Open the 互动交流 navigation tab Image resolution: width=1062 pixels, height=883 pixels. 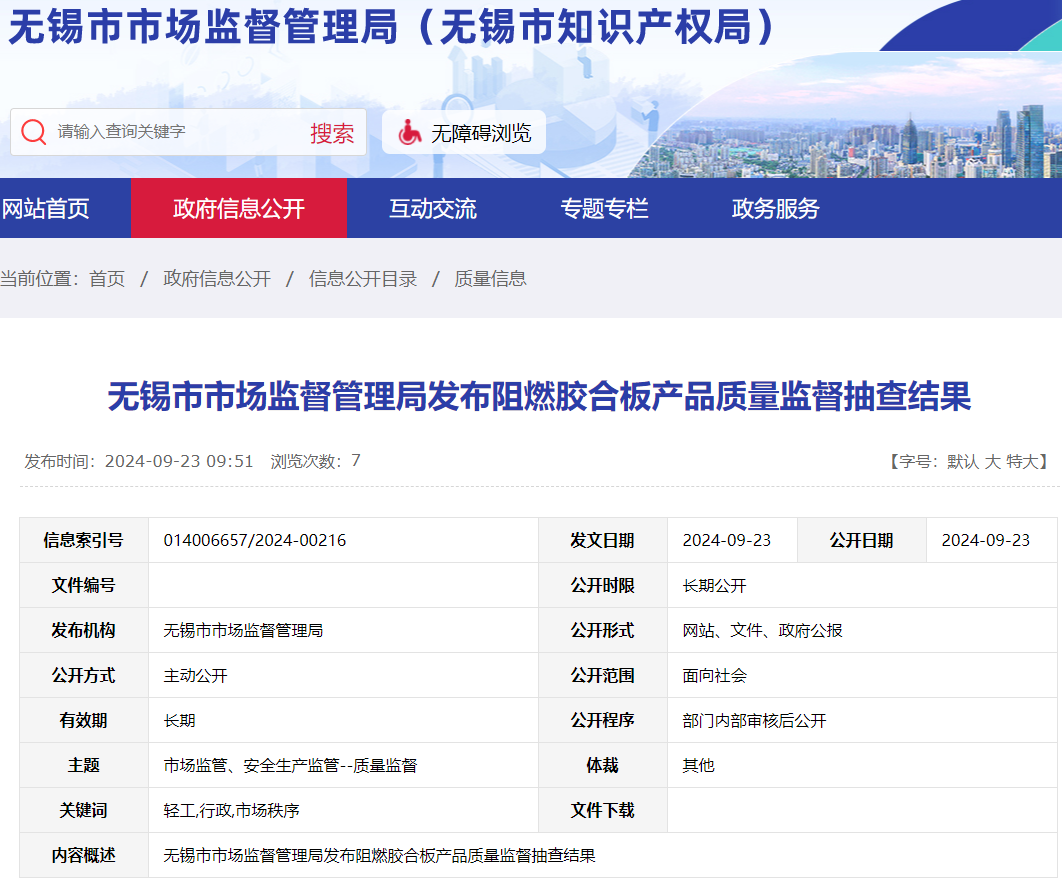(x=433, y=209)
